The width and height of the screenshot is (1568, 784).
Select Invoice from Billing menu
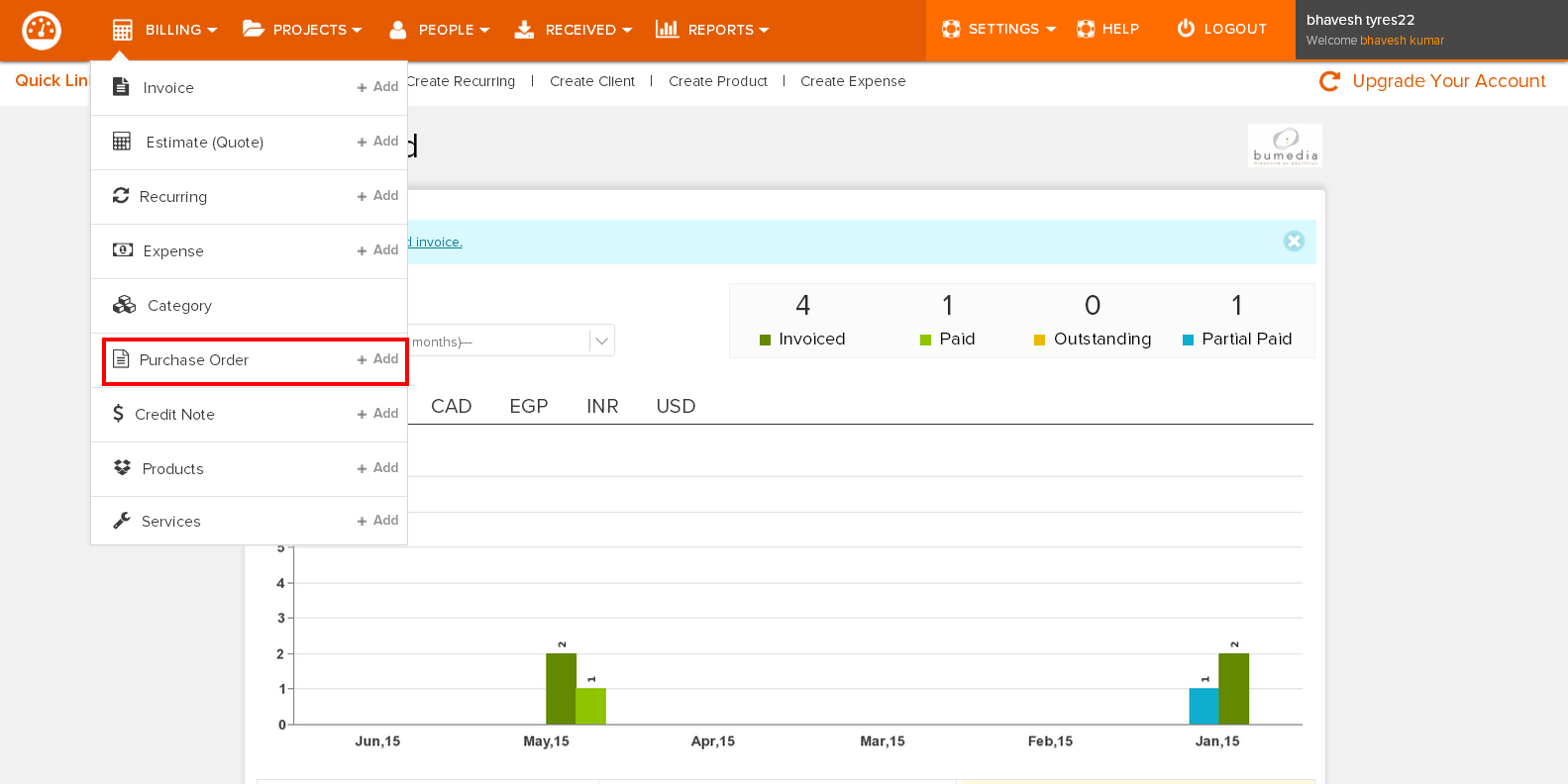pyautogui.click(x=168, y=88)
